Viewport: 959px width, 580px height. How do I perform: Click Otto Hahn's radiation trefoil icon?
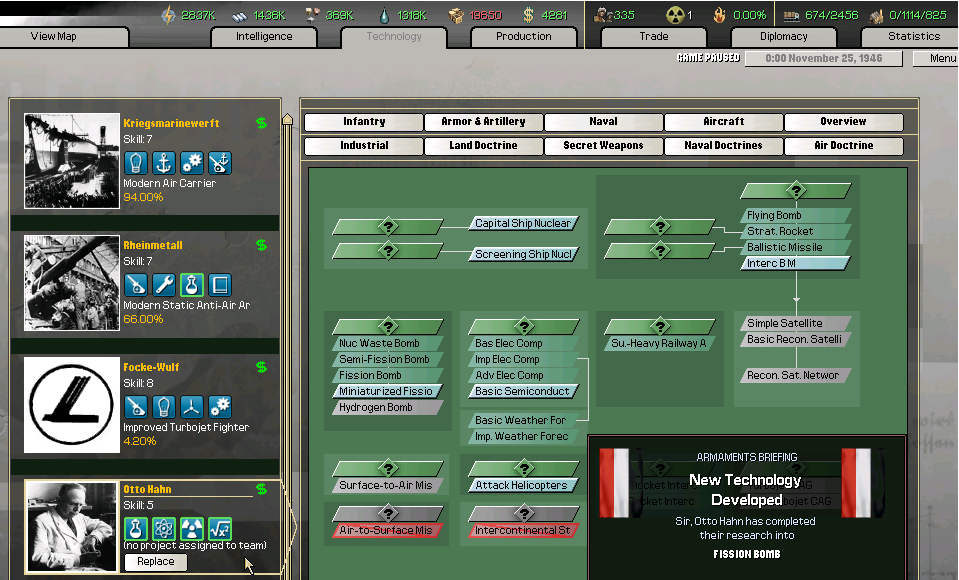point(192,529)
